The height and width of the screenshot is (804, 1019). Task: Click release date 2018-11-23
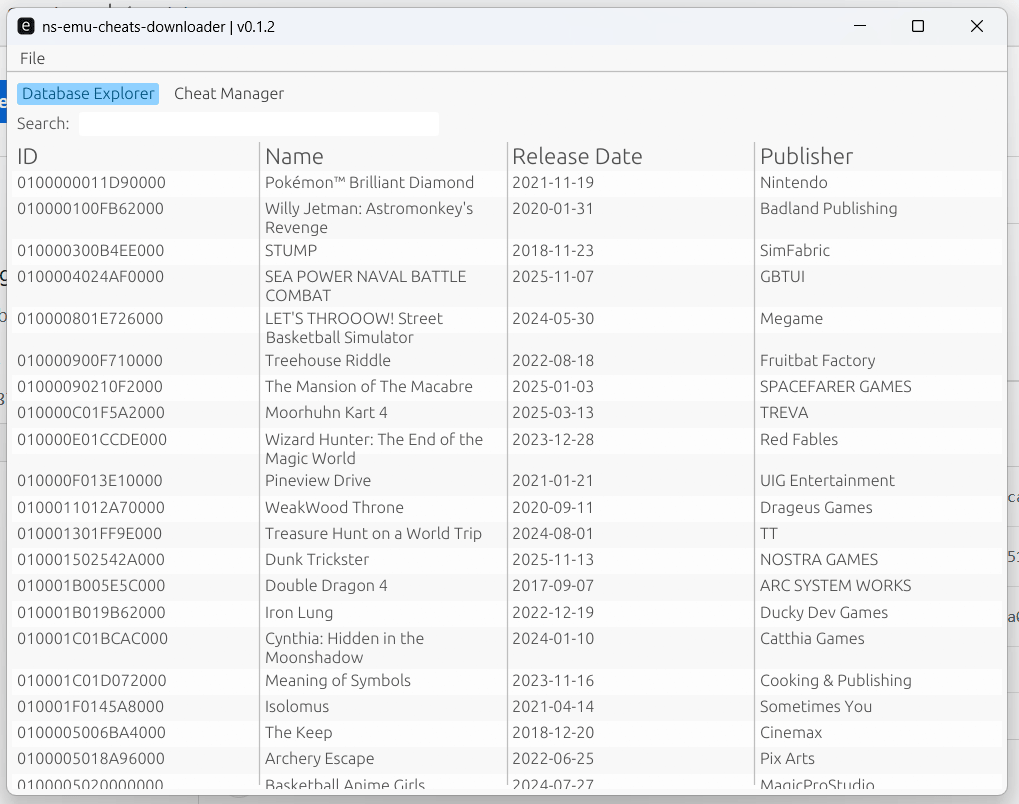[x=553, y=250]
